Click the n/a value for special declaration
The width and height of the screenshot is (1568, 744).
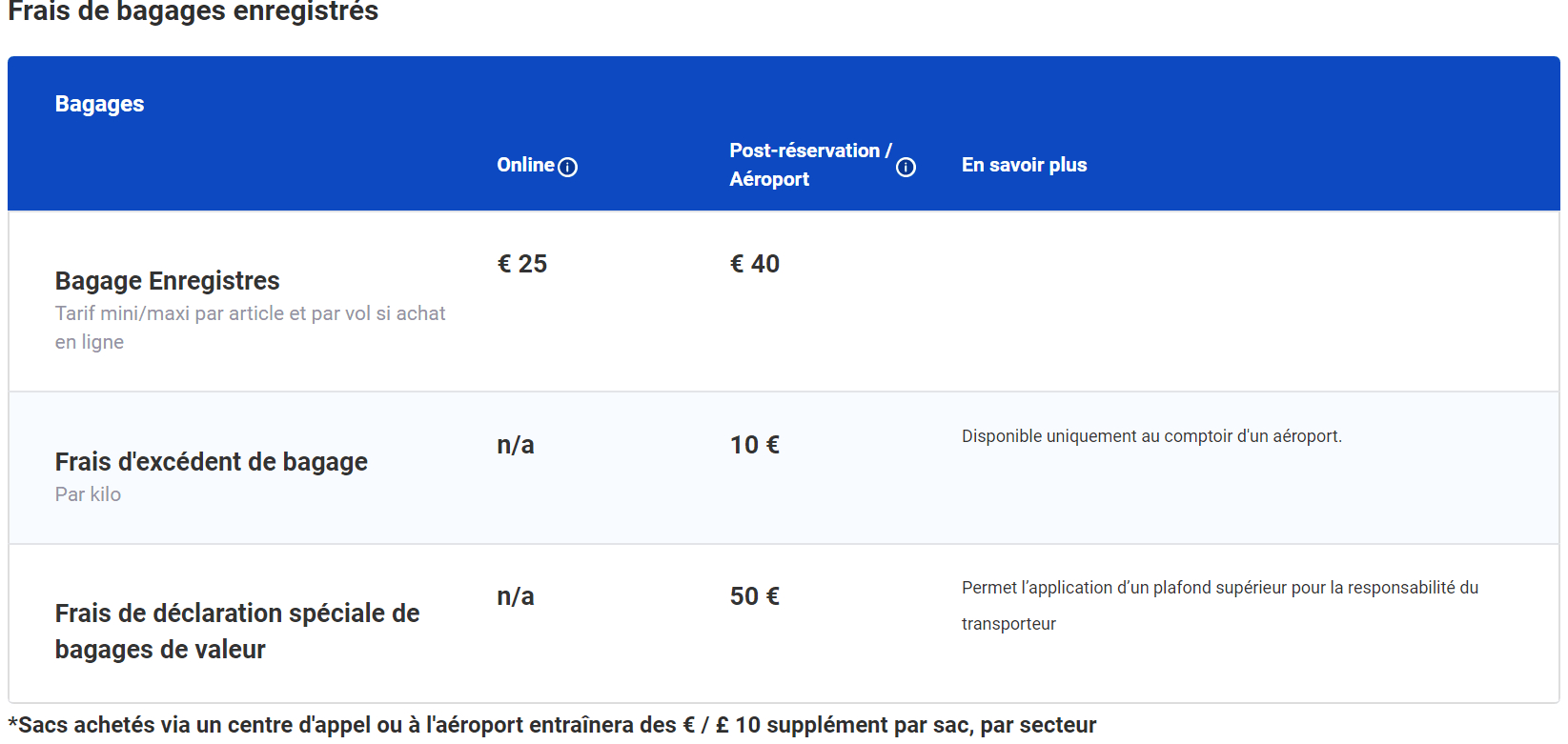tap(516, 596)
